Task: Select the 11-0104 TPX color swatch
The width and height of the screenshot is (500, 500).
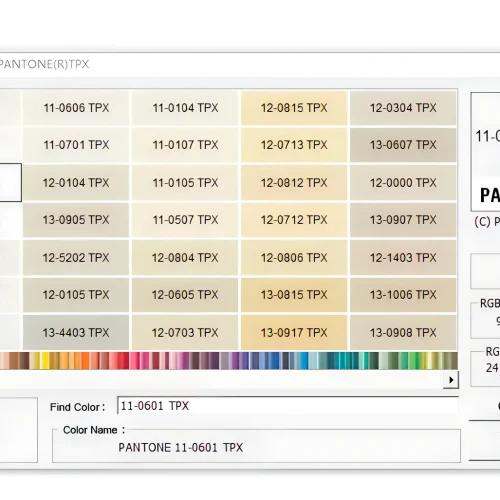Action: pyautogui.click(x=185, y=108)
